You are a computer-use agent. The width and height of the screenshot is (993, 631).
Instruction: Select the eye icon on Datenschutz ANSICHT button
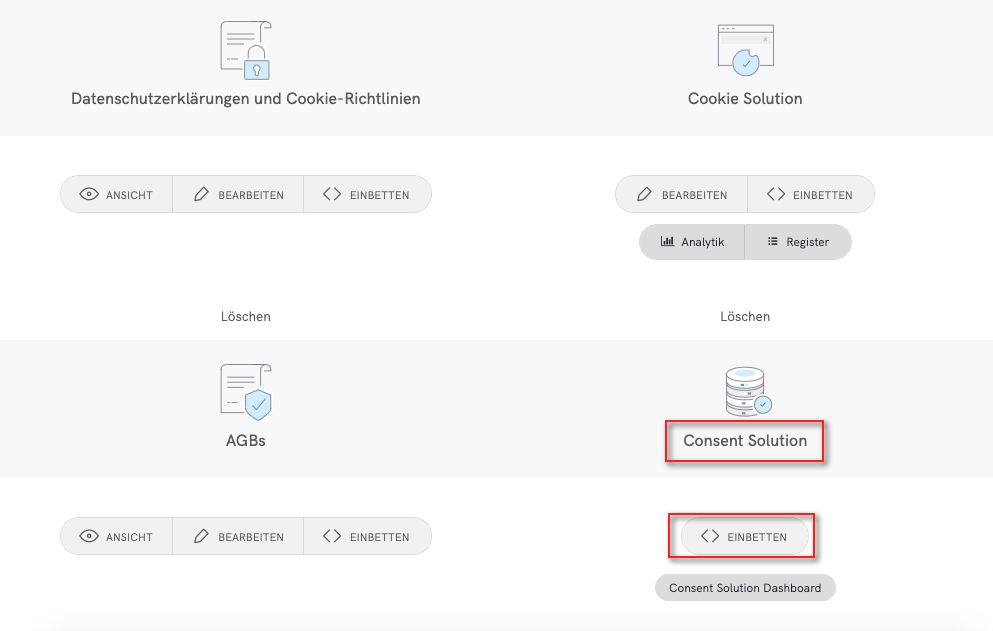[89, 194]
